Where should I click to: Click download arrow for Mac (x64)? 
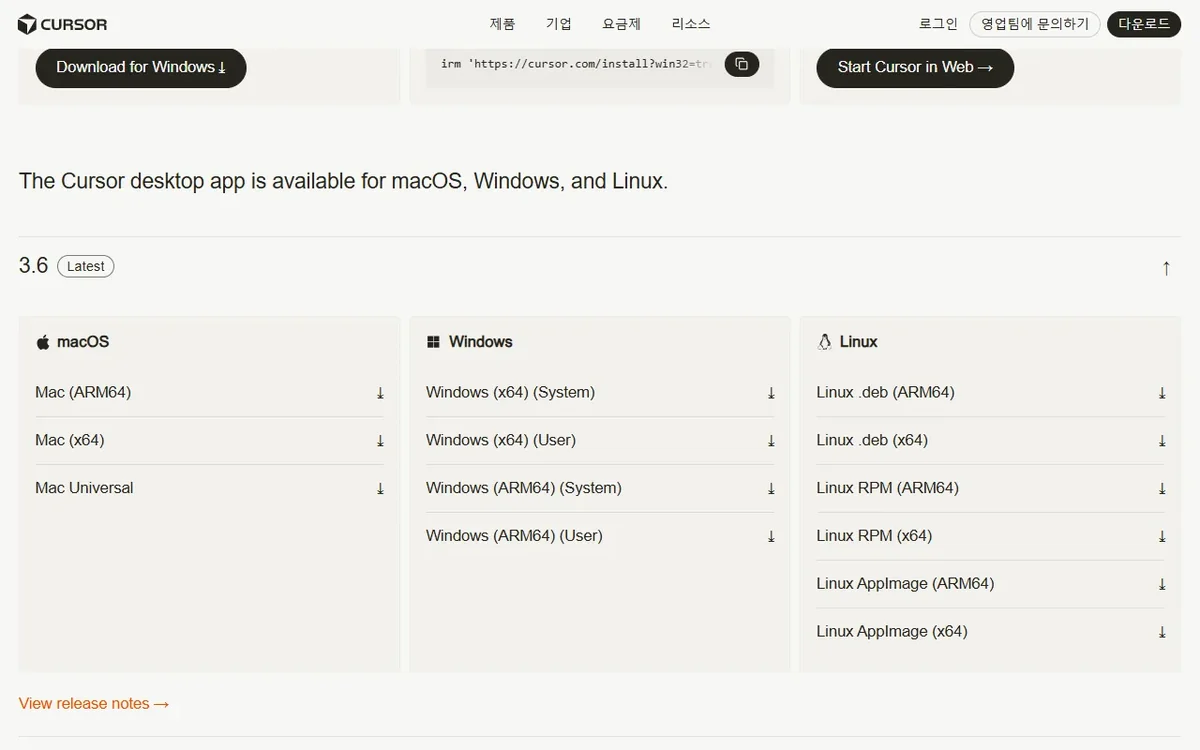380,441
